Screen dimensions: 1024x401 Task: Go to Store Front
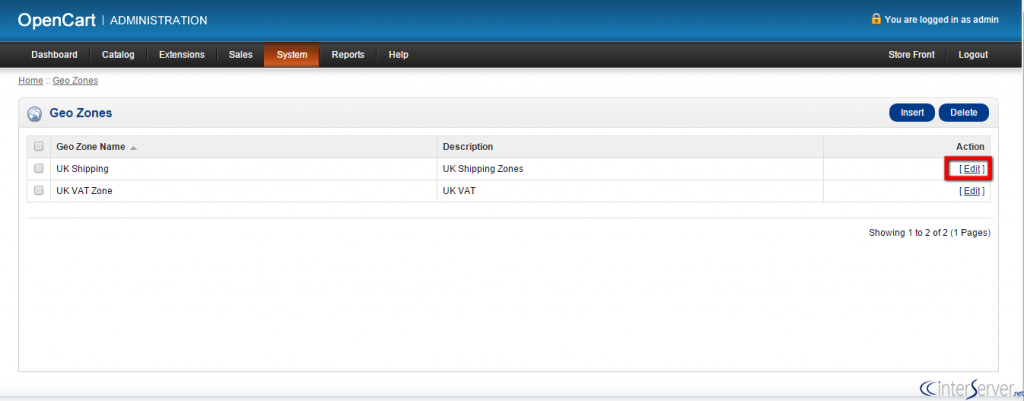[x=911, y=55]
